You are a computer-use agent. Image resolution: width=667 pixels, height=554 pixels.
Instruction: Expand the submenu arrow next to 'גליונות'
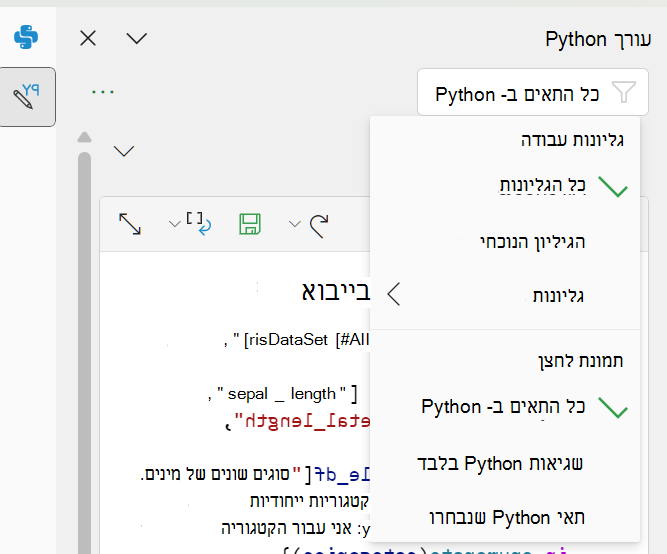394,294
